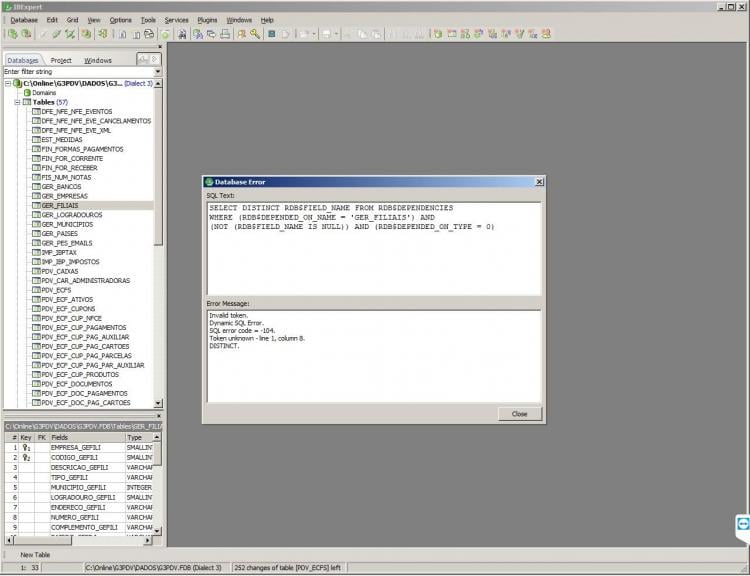This screenshot has width=750, height=576.
Task: Click the New Table toolbar icon
Action: coord(452,34)
